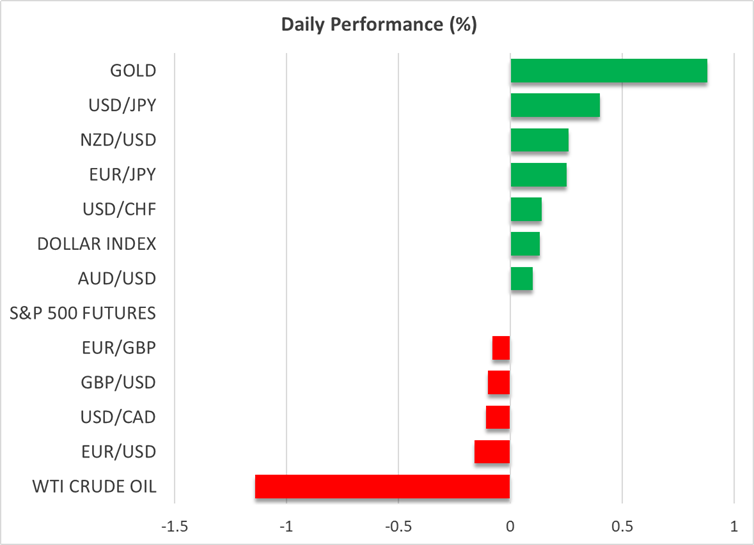The image size is (754, 545).
Task: Click the green USD/CHF bar
Action: 526,209
